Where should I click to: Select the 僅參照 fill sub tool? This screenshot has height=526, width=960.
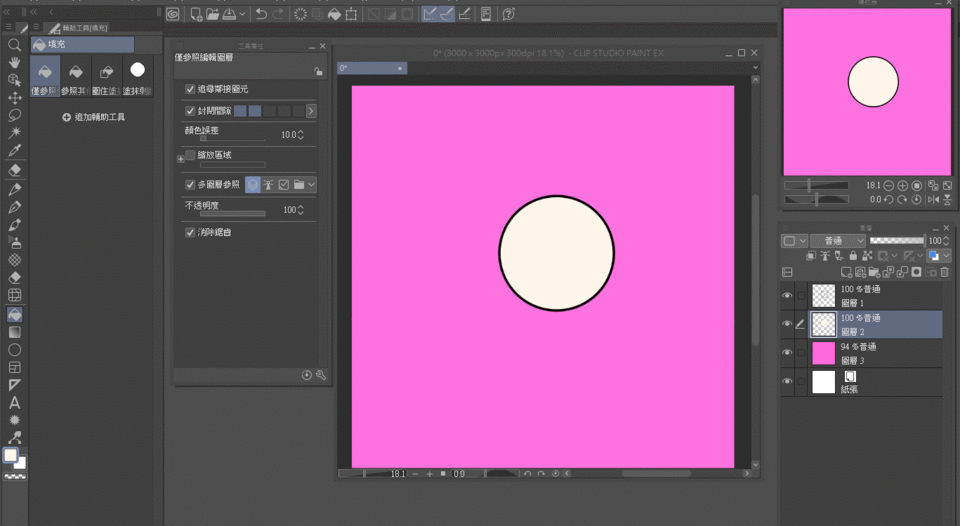tap(45, 76)
